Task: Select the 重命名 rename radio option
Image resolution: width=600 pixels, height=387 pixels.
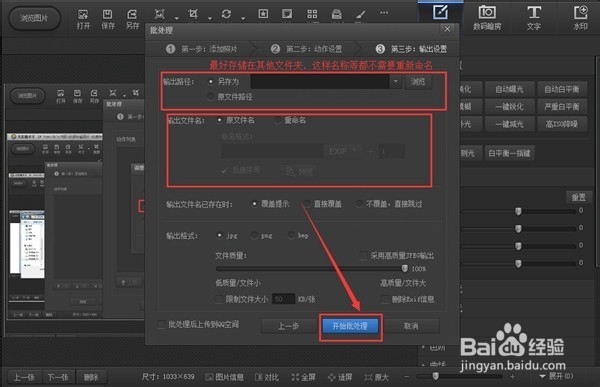Action: [x=277, y=120]
